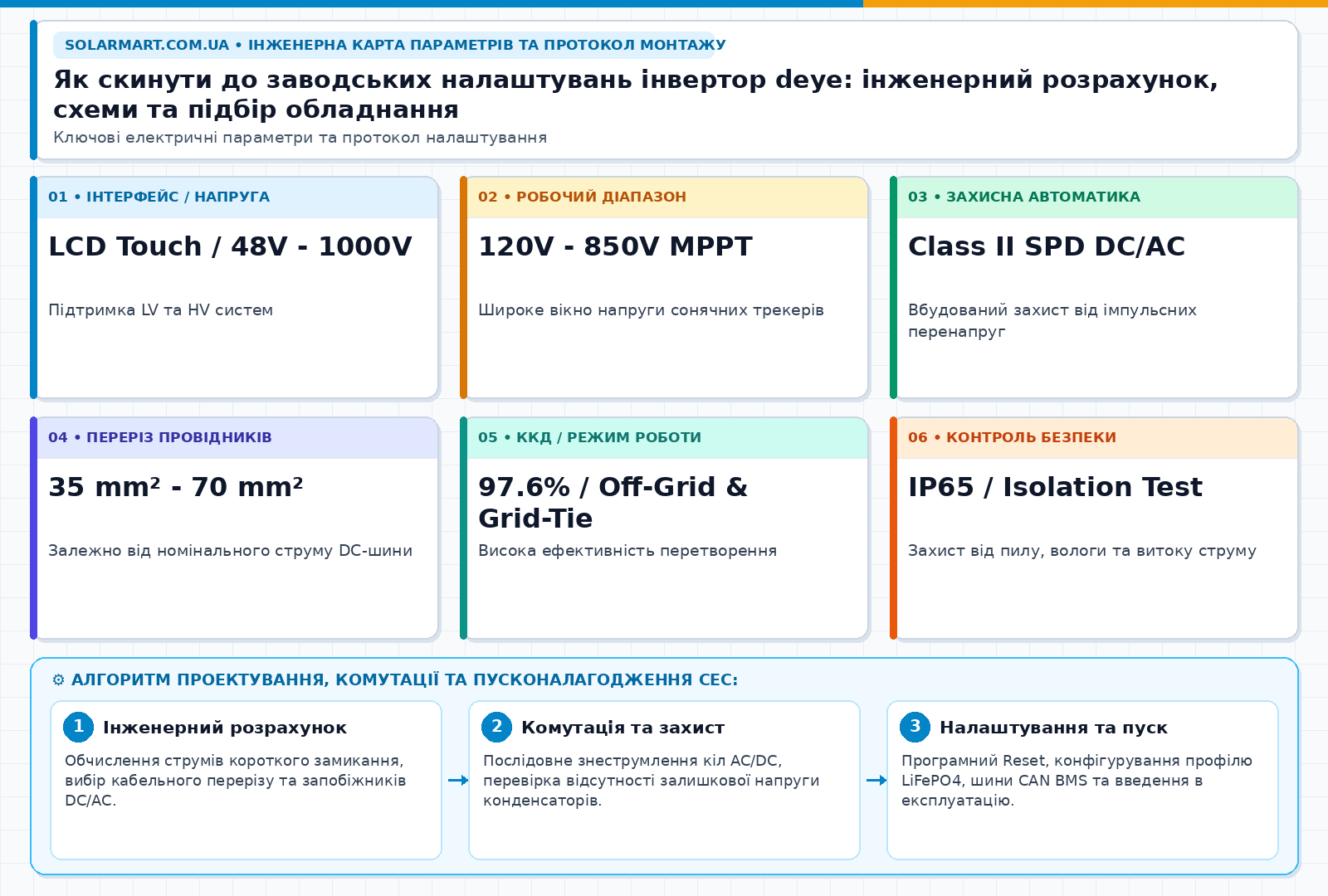This screenshot has height=896, width=1328.
Task: Click step title 'Інженерний розрахунок'
Action: (x=225, y=728)
